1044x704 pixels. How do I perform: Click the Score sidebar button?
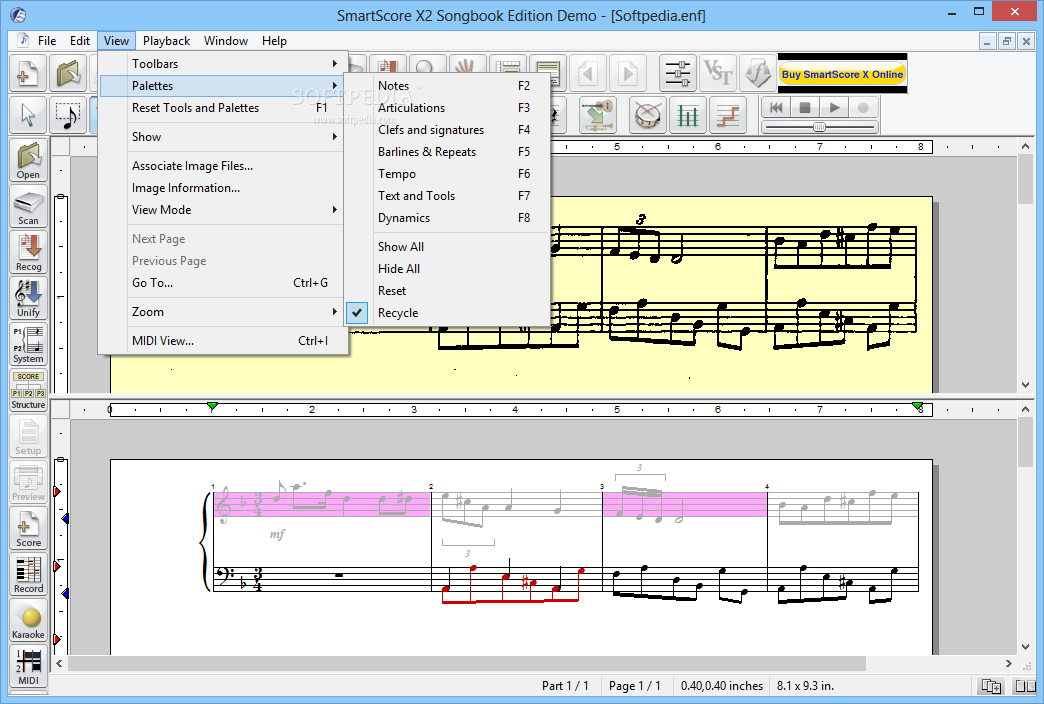pyautogui.click(x=28, y=528)
